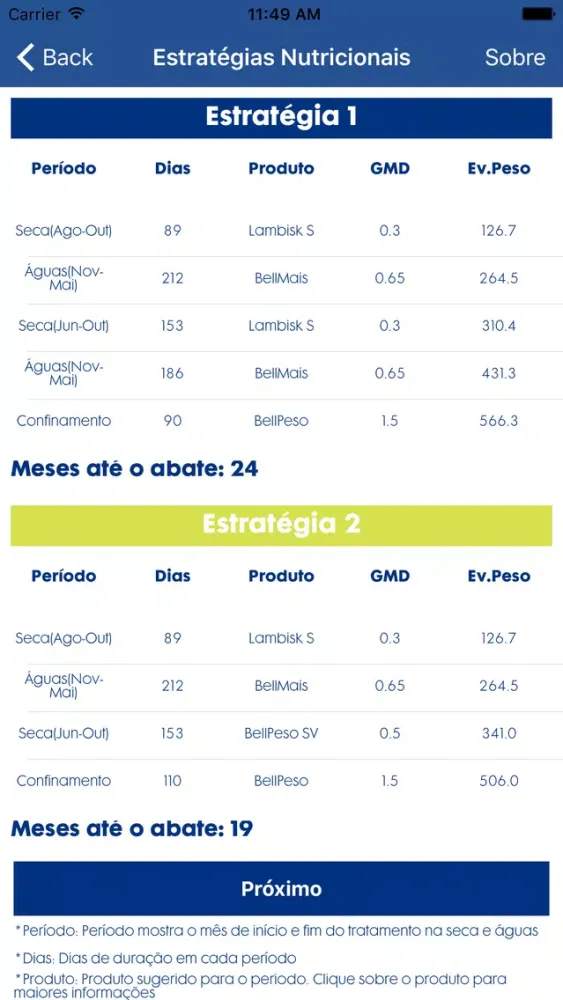
Task: Select the Seca(Jun-Out) row with 310.4
Action: (x=281, y=326)
